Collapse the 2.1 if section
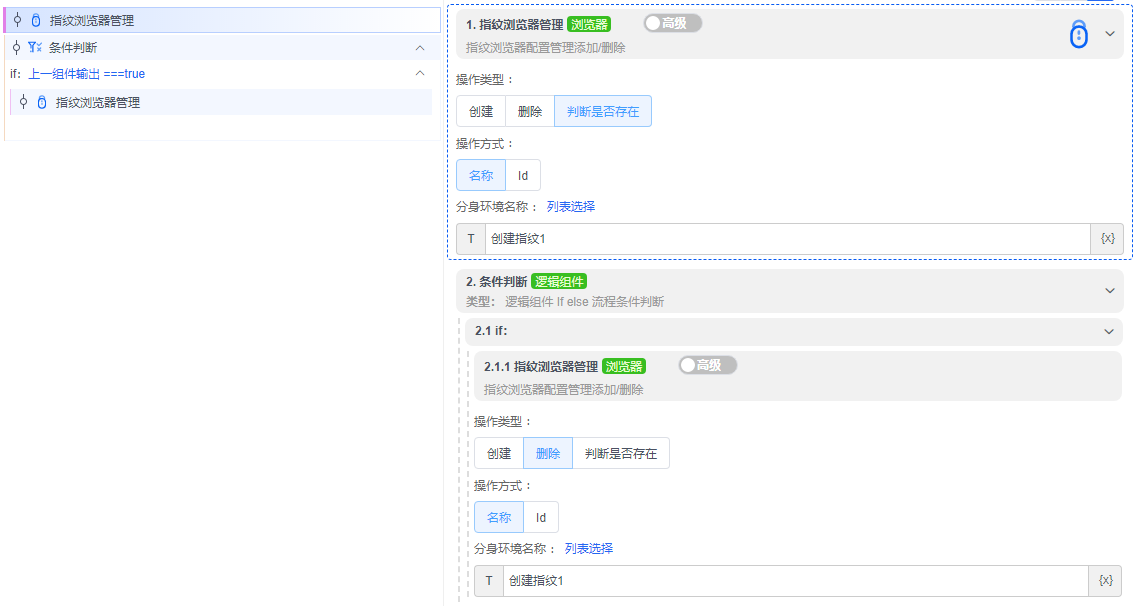Image resolution: width=1137 pixels, height=606 pixels. [1108, 331]
